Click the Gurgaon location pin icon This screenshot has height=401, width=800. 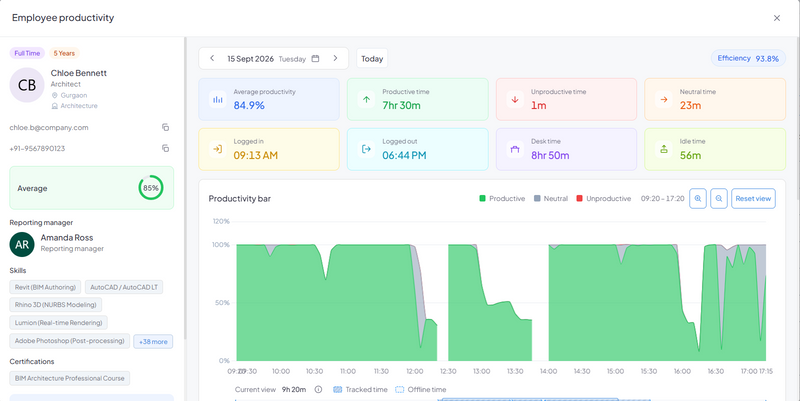click(55, 95)
